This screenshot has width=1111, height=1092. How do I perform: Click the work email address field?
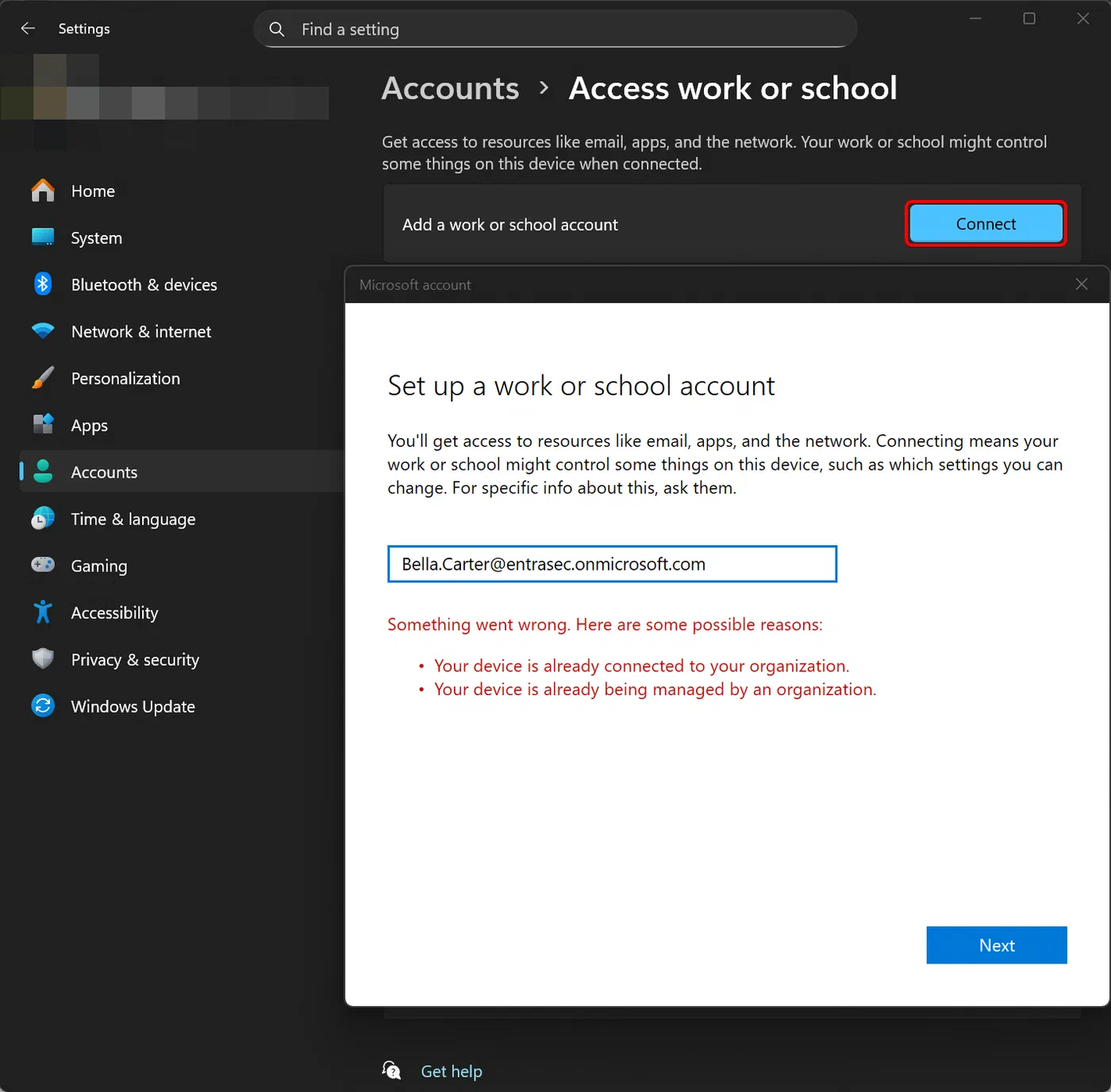click(612, 564)
